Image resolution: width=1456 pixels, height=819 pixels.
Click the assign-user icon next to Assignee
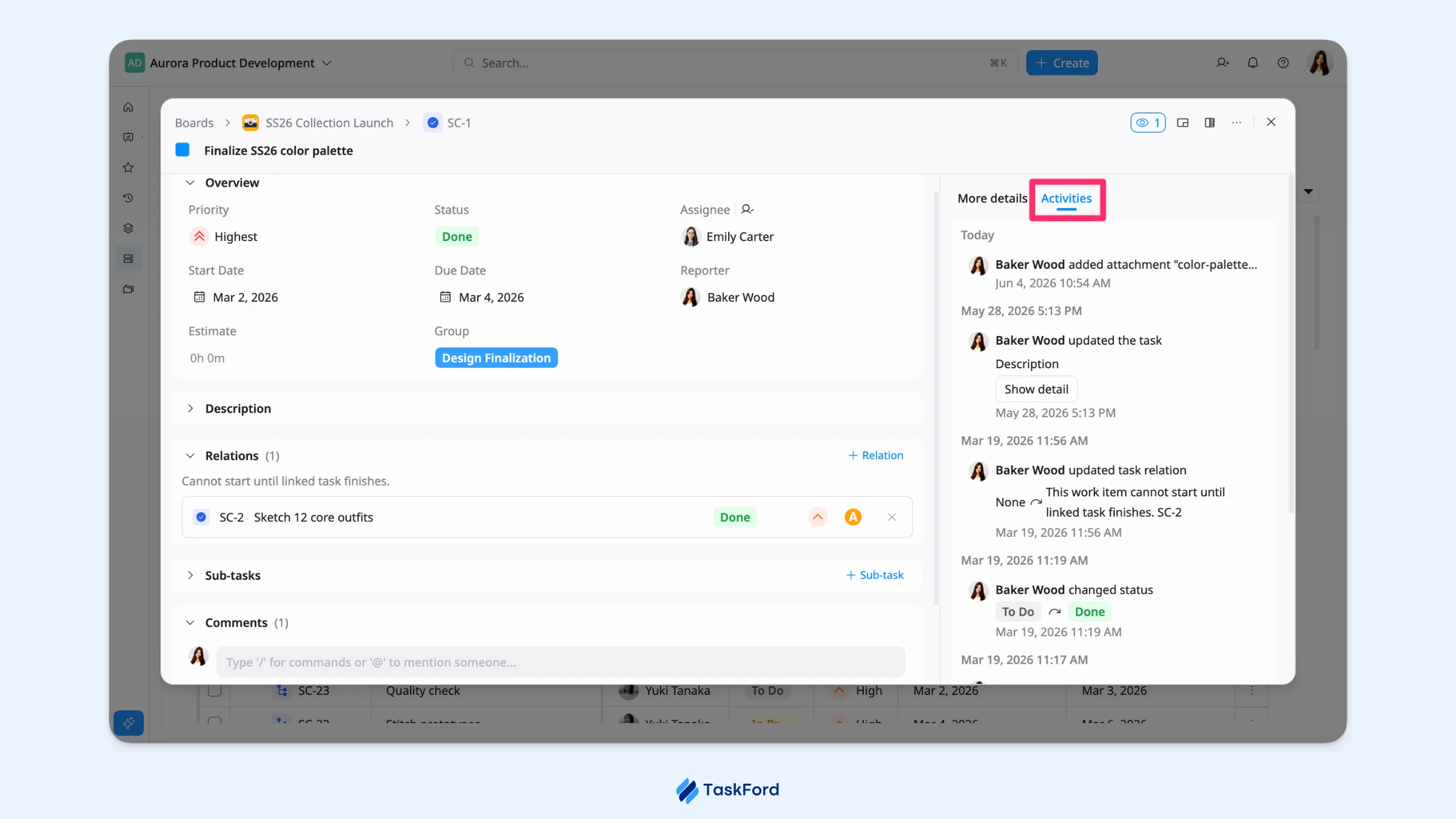747,209
